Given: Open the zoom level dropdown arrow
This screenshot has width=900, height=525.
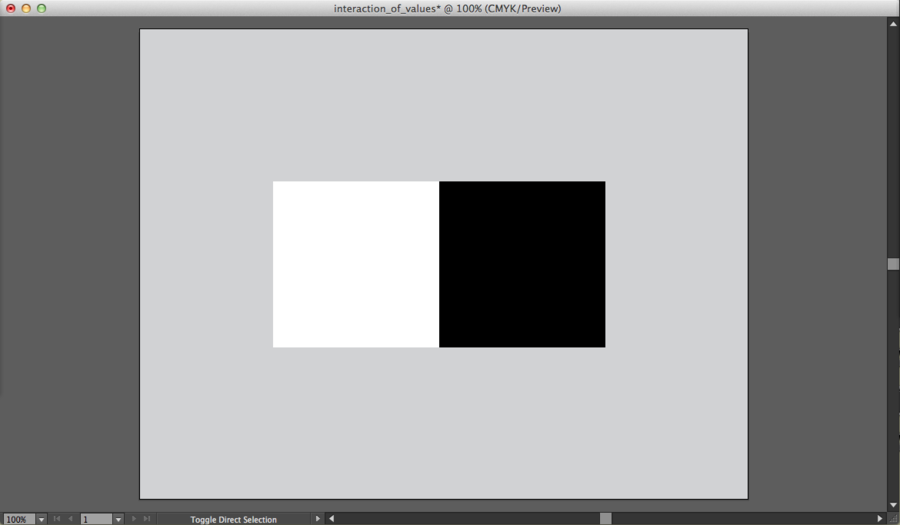Looking at the screenshot, I should coord(42,519).
